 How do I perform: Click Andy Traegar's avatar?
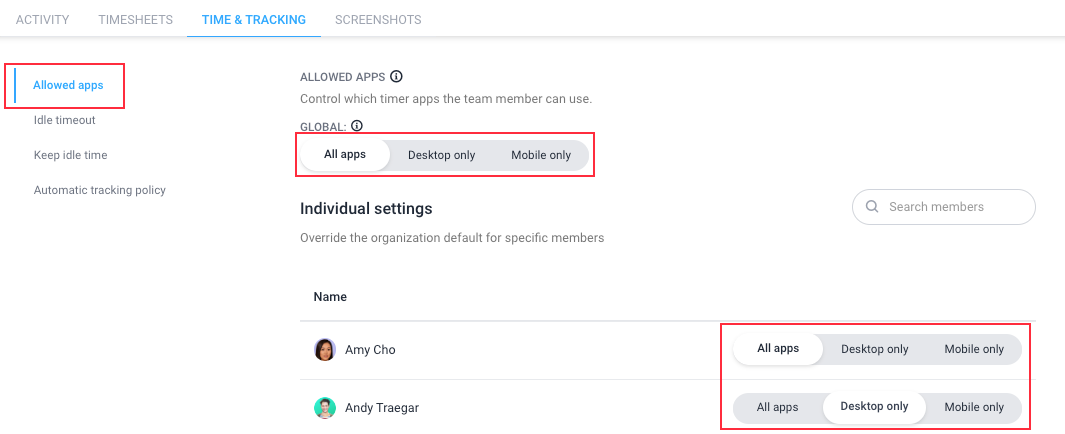click(325, 408)
